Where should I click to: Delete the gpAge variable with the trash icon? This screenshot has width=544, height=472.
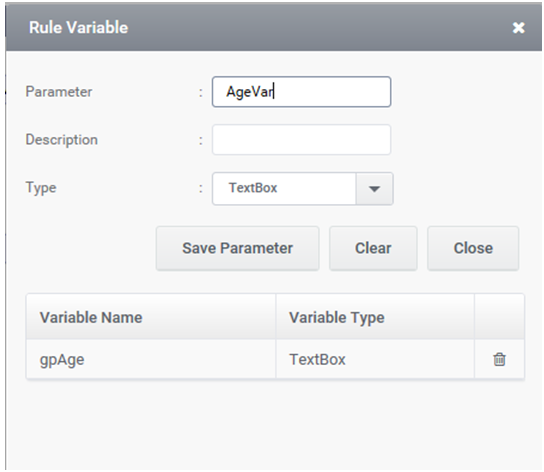point(499,359)
